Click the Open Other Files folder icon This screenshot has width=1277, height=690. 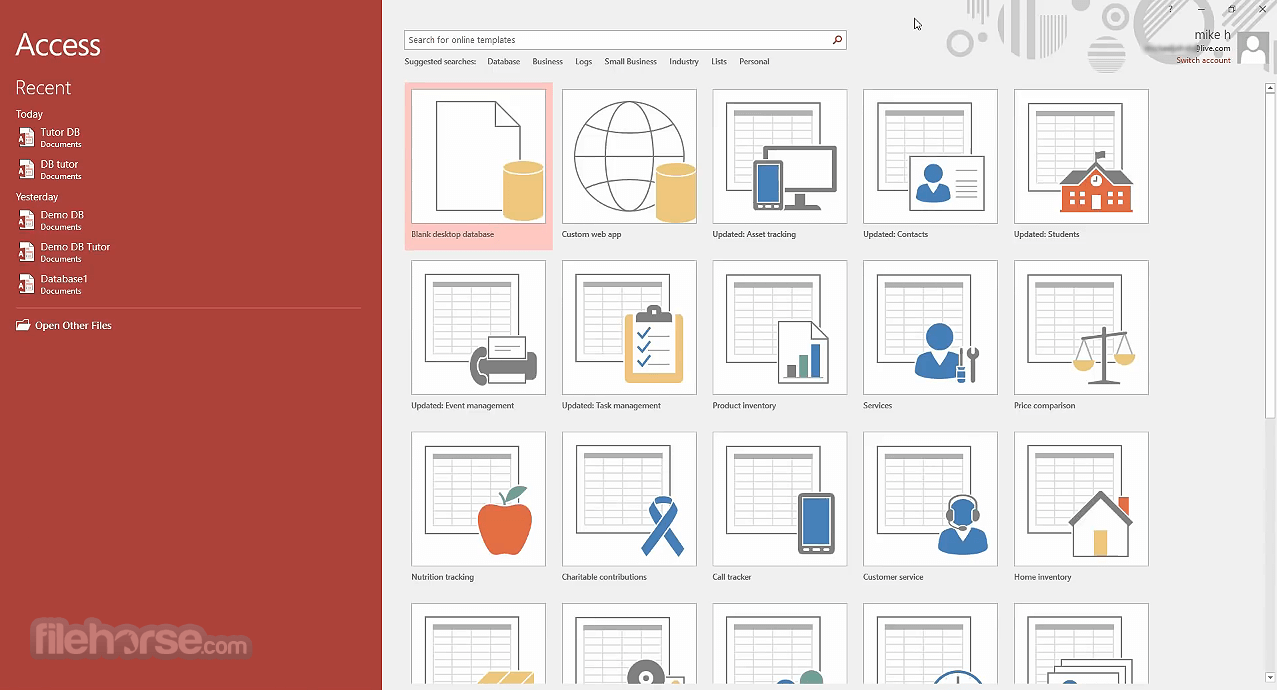(23, 325)
